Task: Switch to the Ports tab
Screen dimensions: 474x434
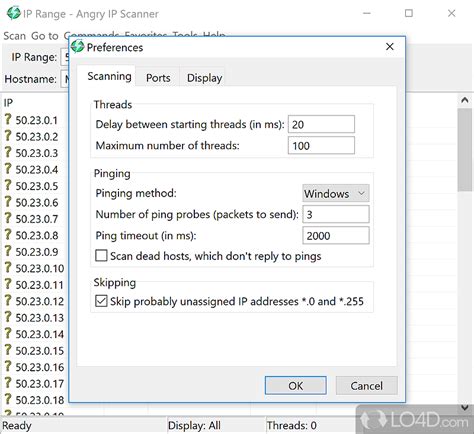Action: click(158, 78)
